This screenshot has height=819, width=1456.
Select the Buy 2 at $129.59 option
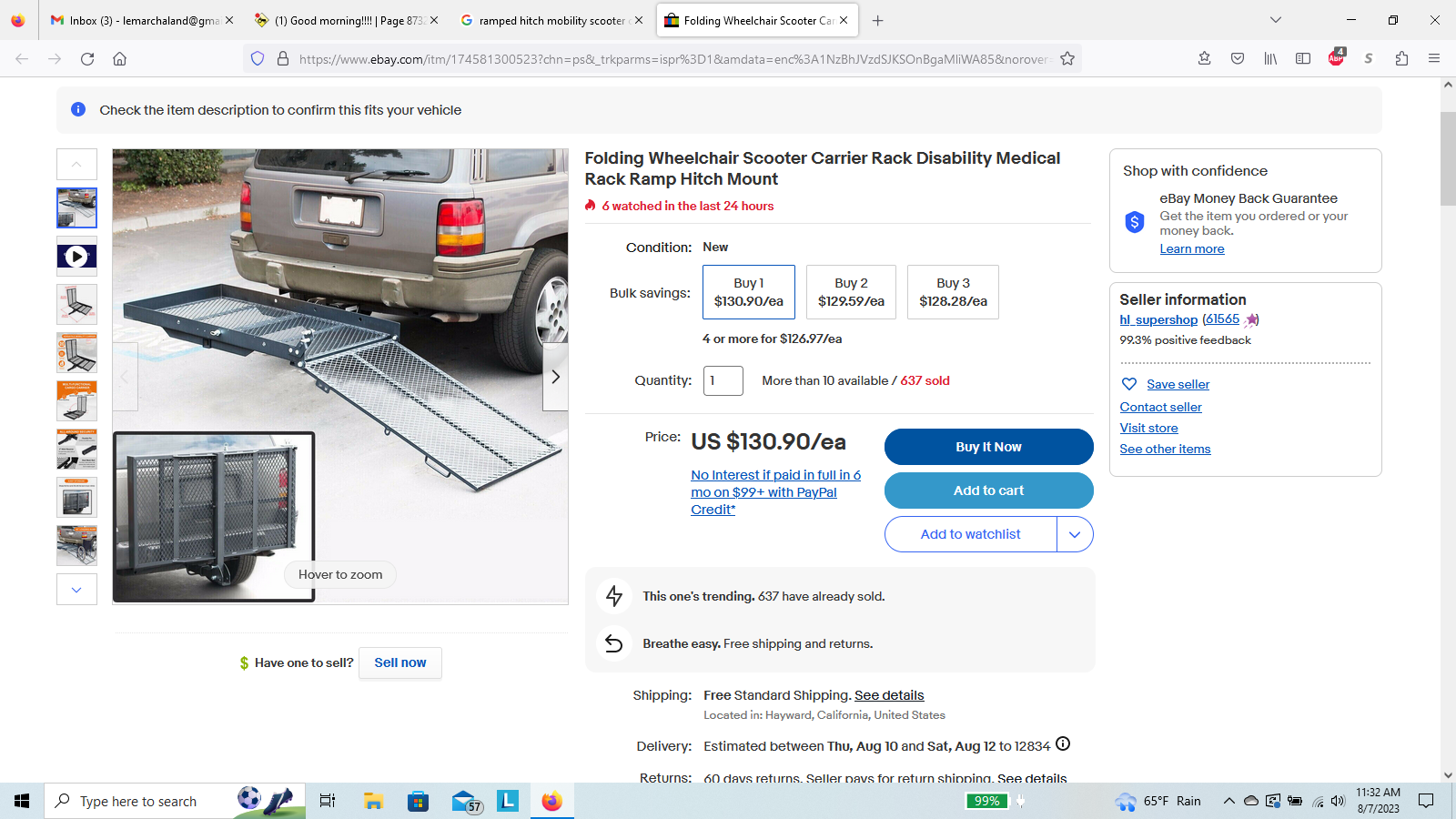click(x=851, y=292)
